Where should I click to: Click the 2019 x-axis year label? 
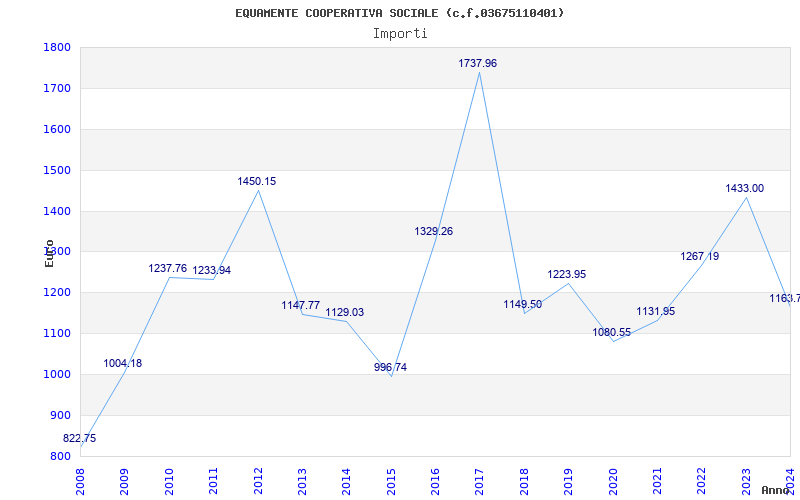click(x=568, y=480)
